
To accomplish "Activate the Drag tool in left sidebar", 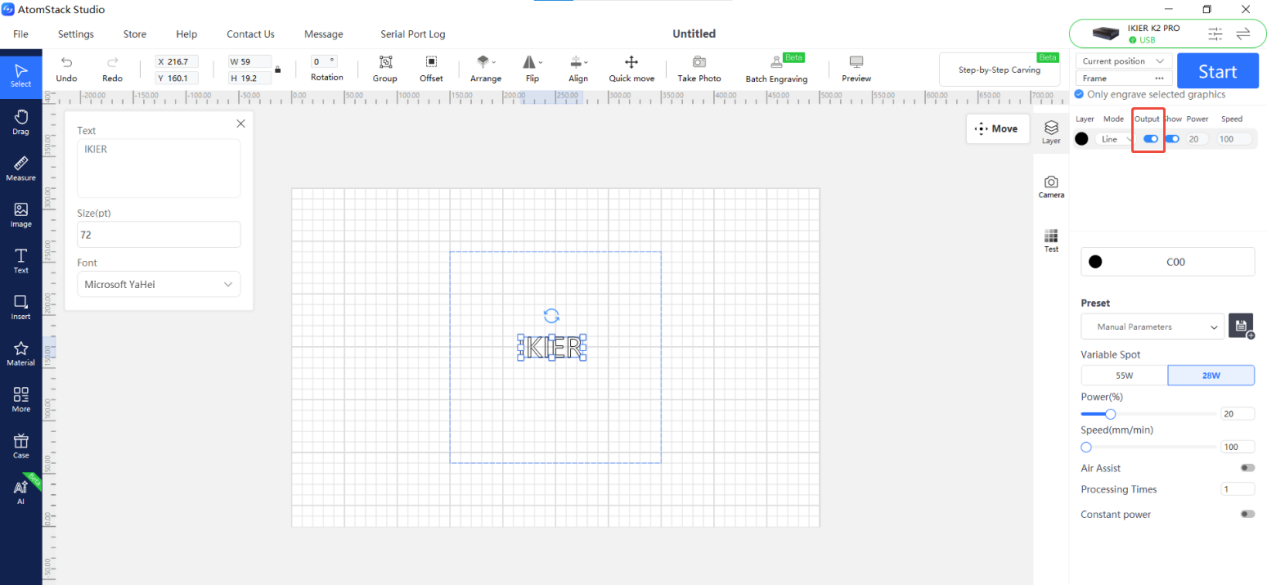I will (20, 123).
